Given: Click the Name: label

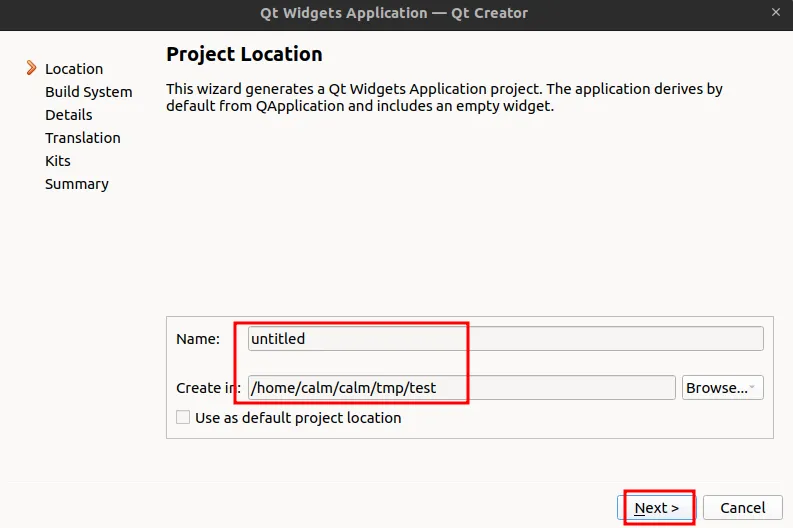Looking at the screenshot, I should coord(198,338).
